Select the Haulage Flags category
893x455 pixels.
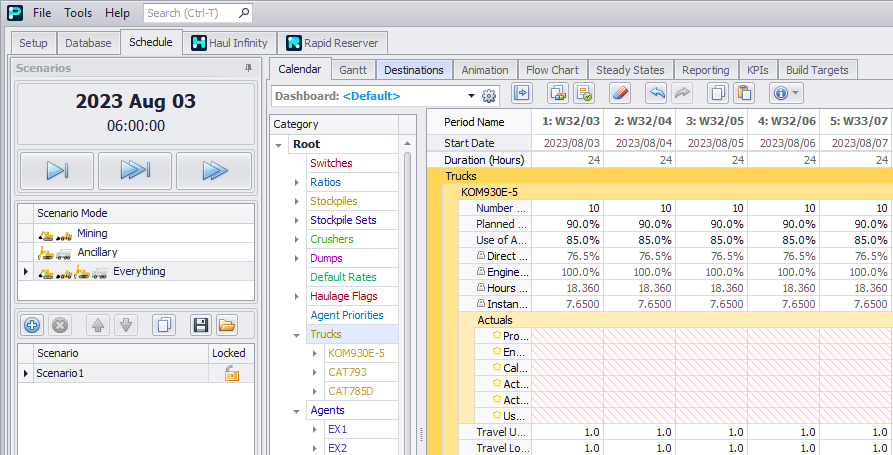pyautogui.click(x=343, y=296)
